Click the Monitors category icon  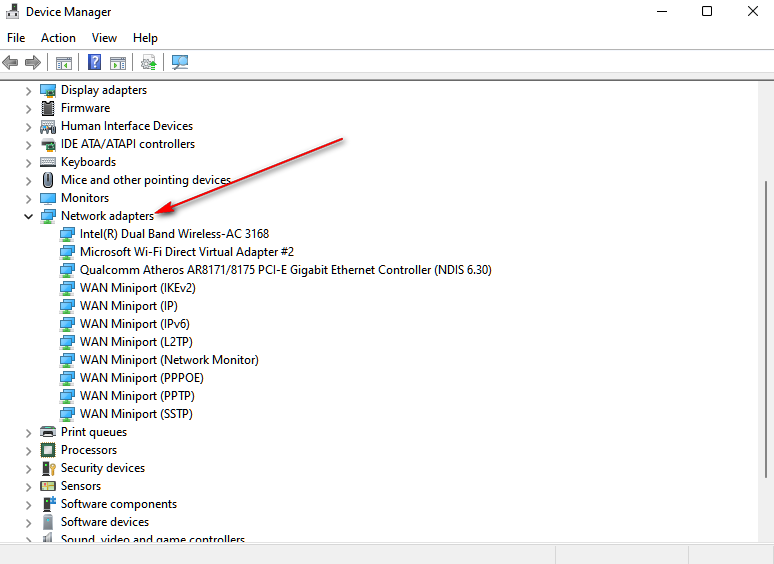point(48,198)
